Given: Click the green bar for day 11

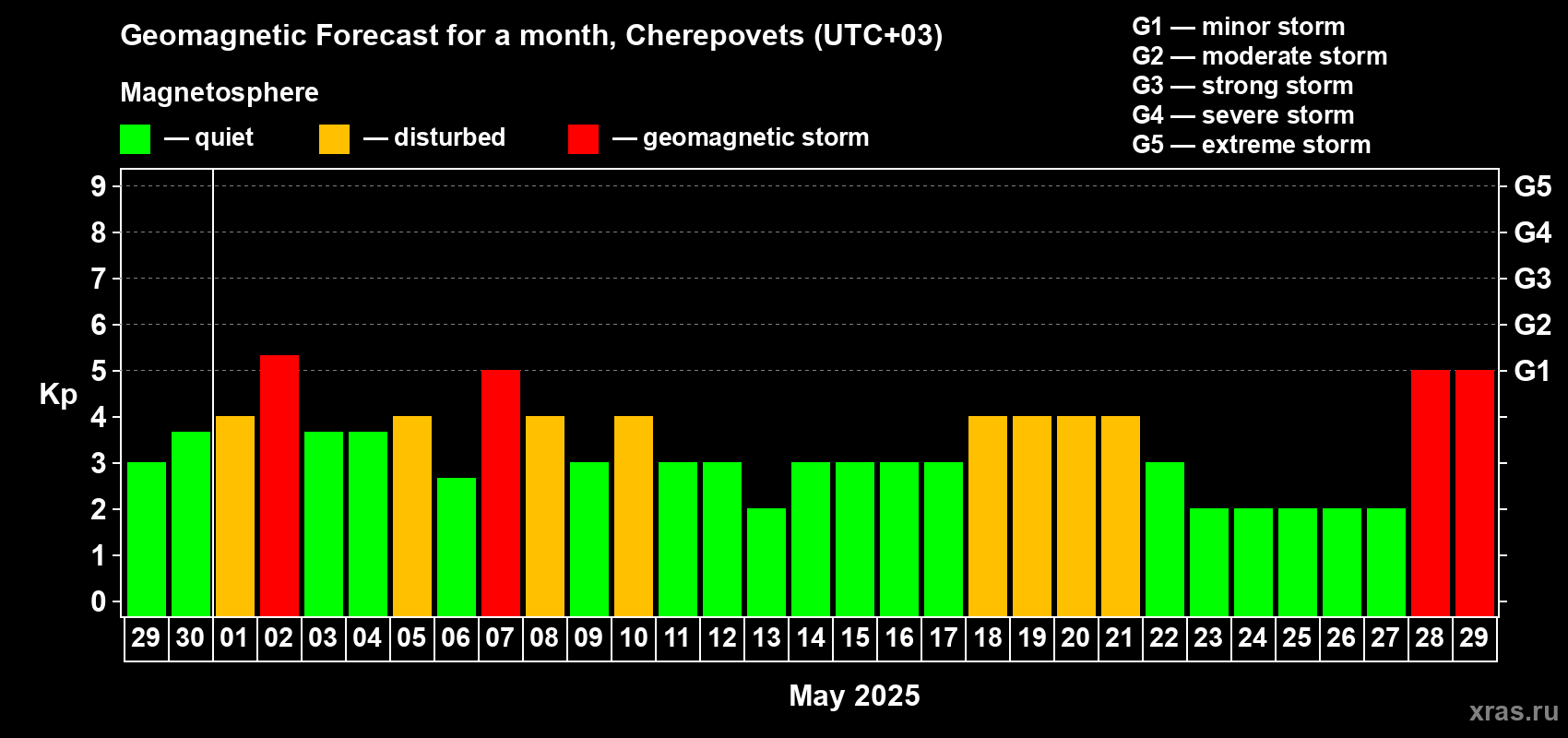Looking at the screenshot, I should click(678, 540).
